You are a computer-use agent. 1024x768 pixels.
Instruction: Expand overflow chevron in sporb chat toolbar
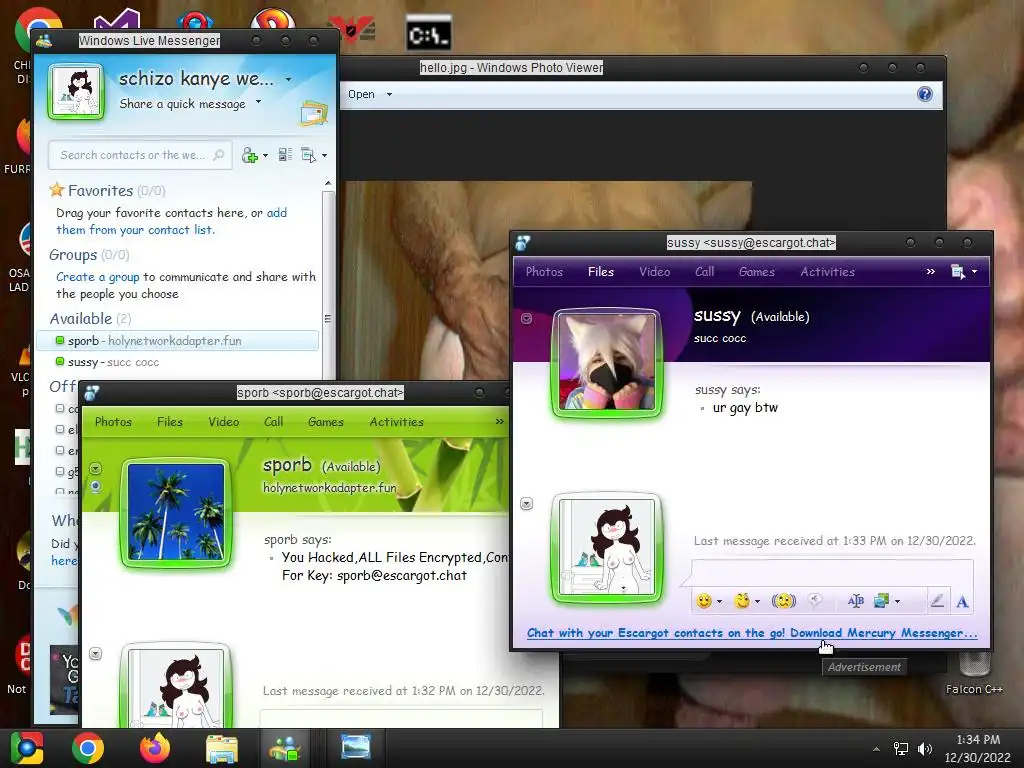[x=500, y=422]
